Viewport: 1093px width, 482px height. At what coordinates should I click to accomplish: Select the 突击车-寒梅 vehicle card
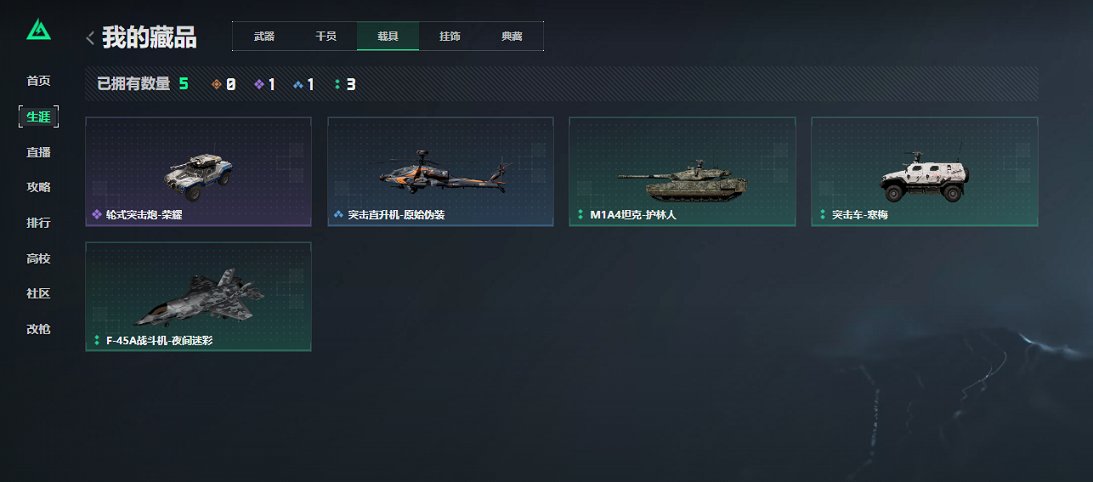point(924,172)
